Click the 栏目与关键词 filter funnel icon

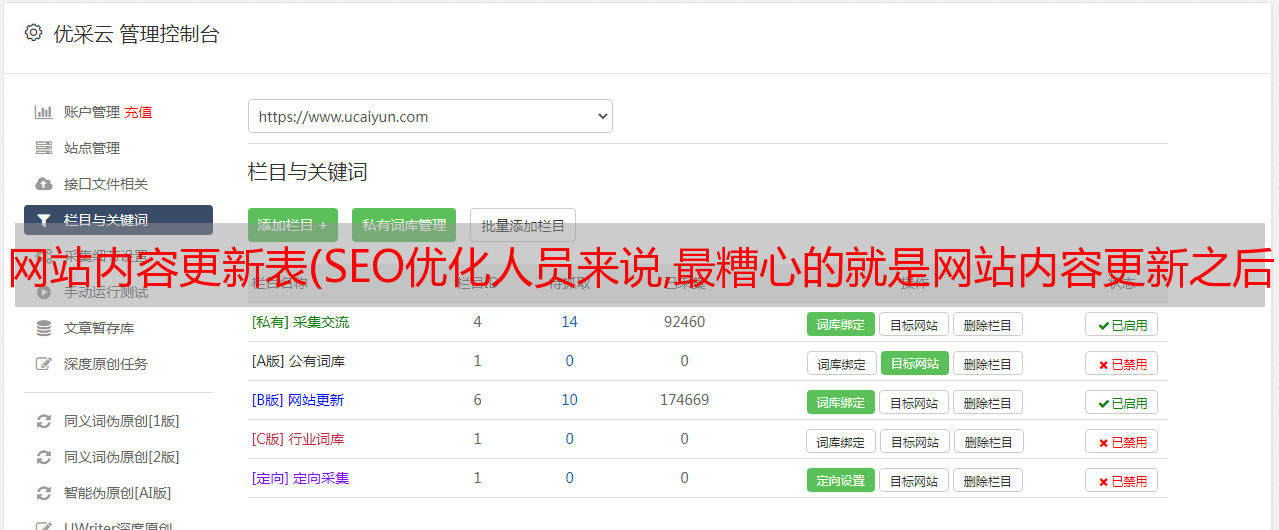click(x=44, y=220)
